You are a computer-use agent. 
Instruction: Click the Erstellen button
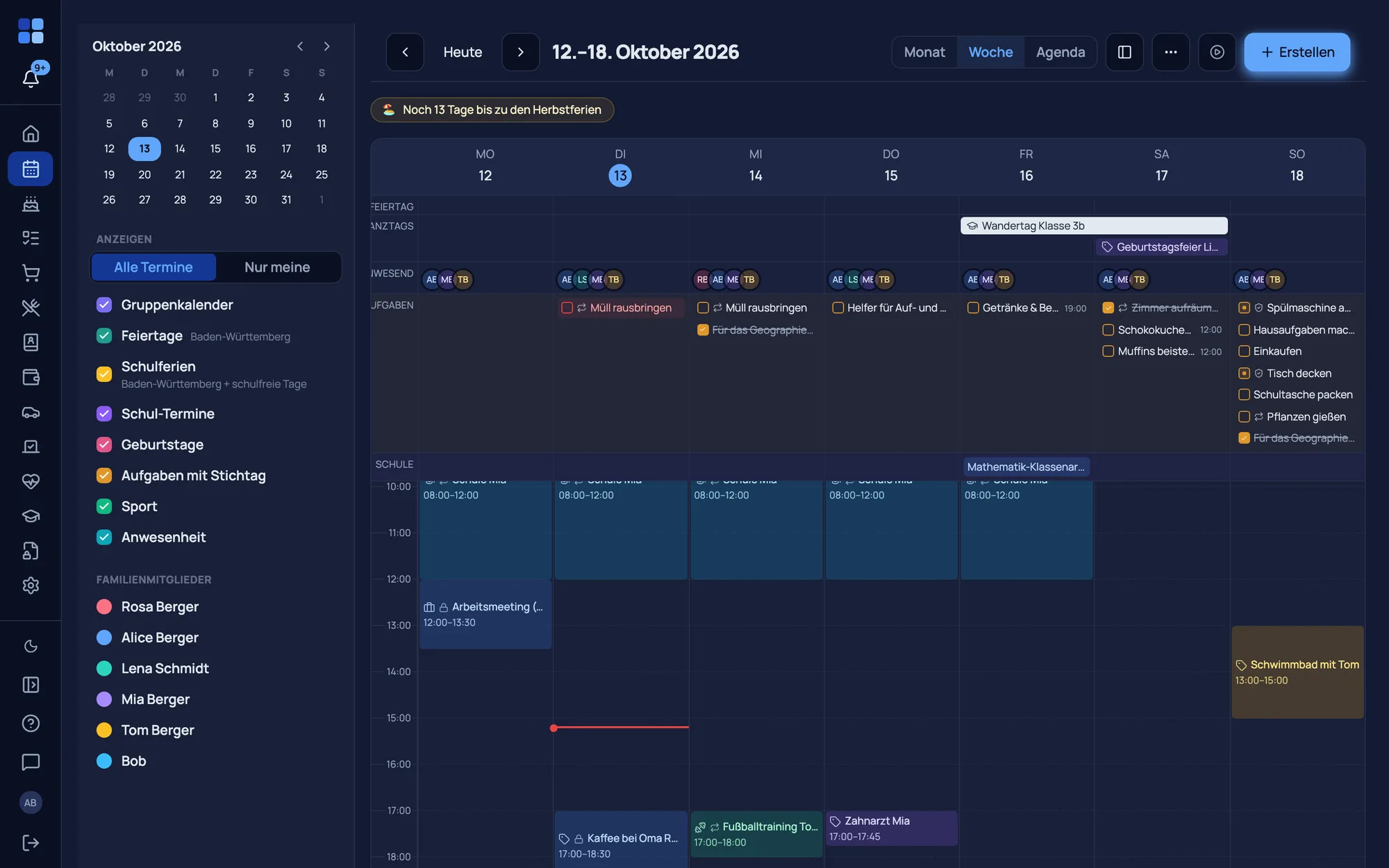point(1297,52)
